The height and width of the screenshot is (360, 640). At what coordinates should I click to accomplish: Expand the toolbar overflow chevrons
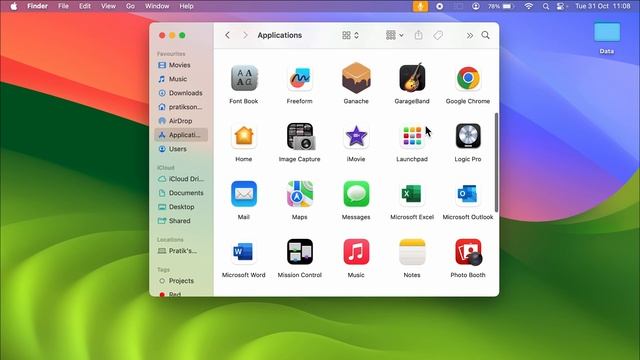point(470,36)
